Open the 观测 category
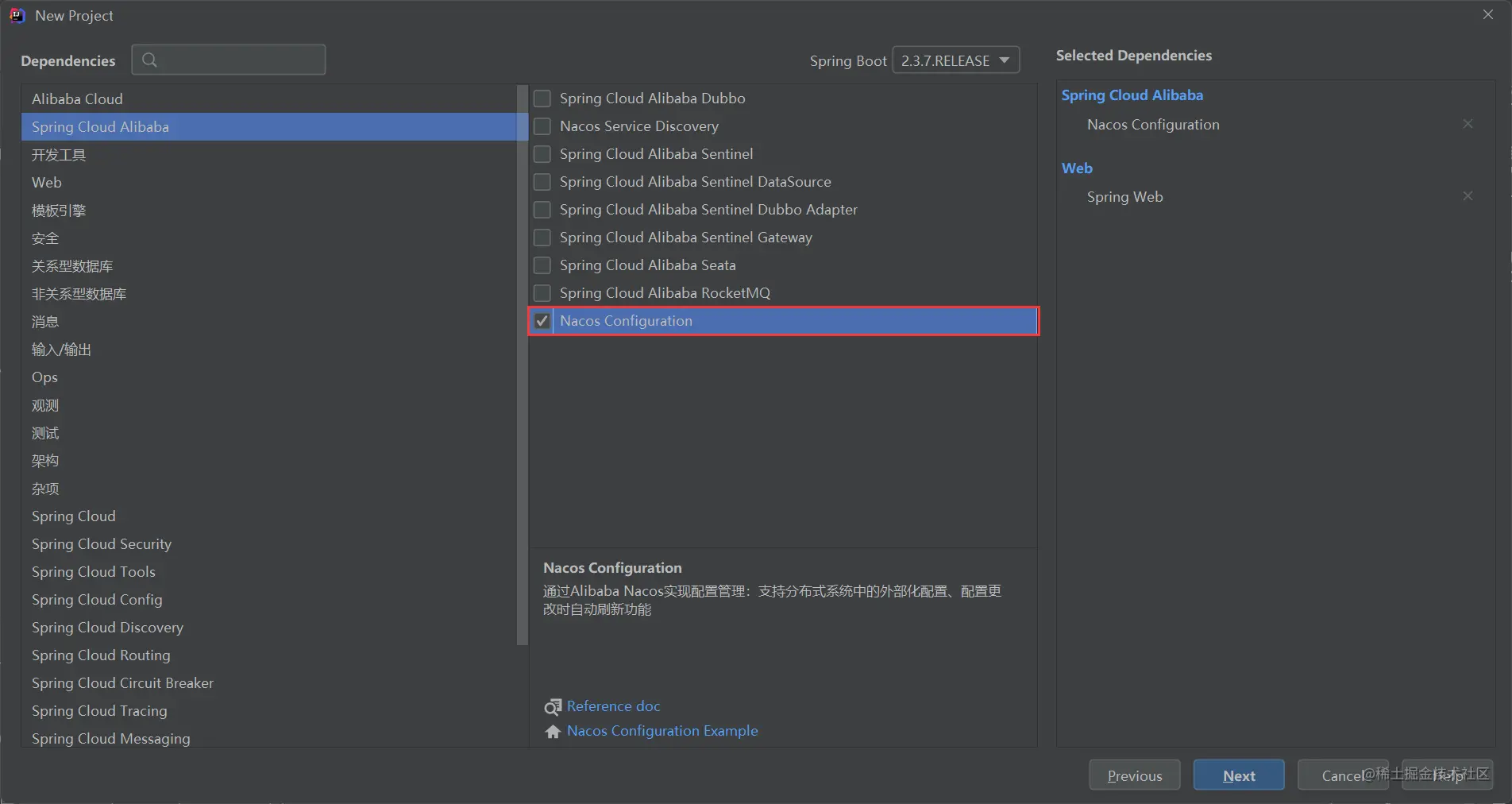This screenshot has height=804, width=1512. pos(268,405)
